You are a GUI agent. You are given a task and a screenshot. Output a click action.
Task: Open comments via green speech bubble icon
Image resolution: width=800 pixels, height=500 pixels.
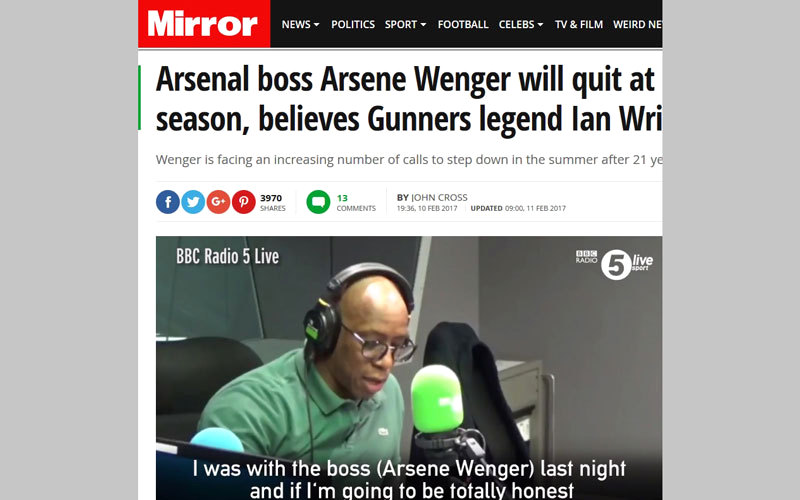[x=318, y=202]
